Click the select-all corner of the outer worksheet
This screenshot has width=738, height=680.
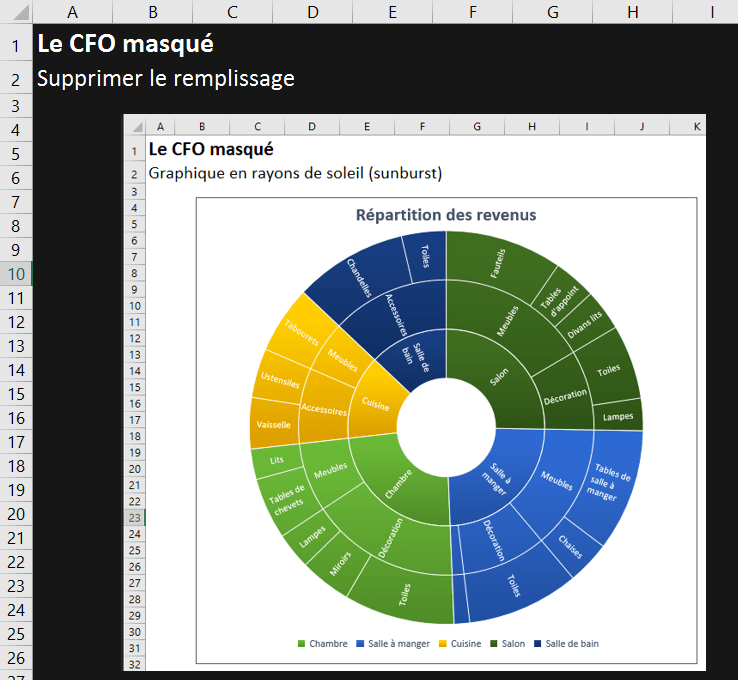point(16,11)
